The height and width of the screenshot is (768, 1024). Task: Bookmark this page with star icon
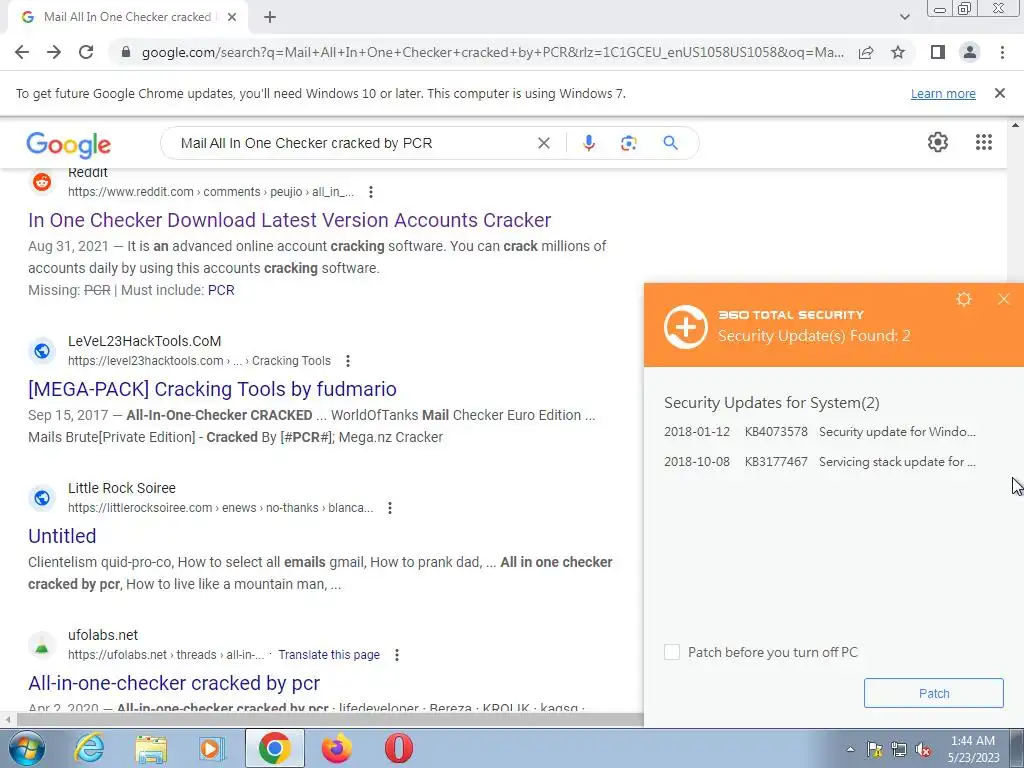pos(898,52)
